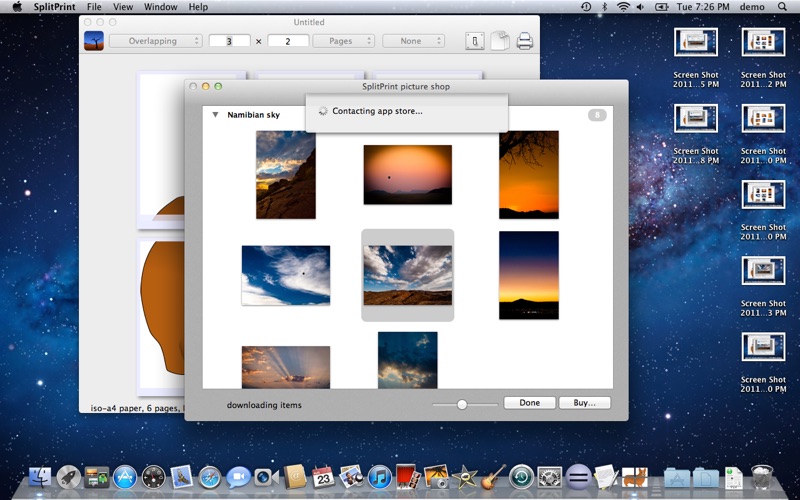This screenshot has height=500, width=800.
Task: Open Spotlight search magnifier
Action: 782,7
